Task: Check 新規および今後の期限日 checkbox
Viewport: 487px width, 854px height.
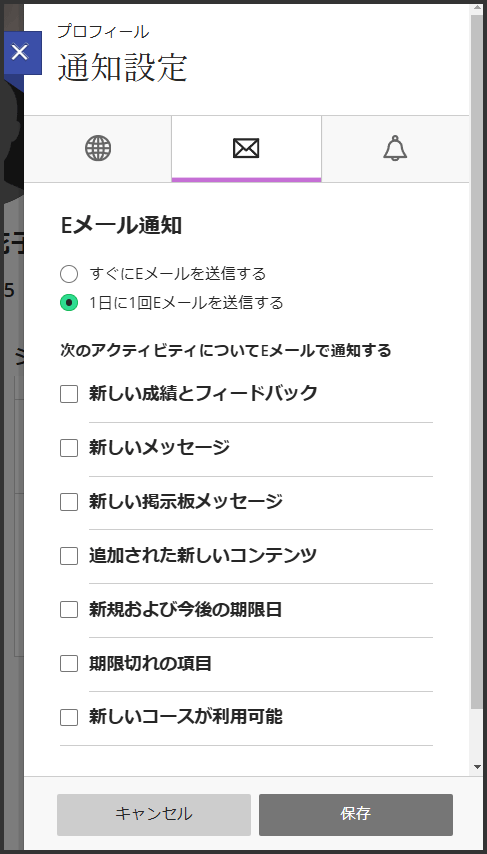Action: (x=69, y=609)
